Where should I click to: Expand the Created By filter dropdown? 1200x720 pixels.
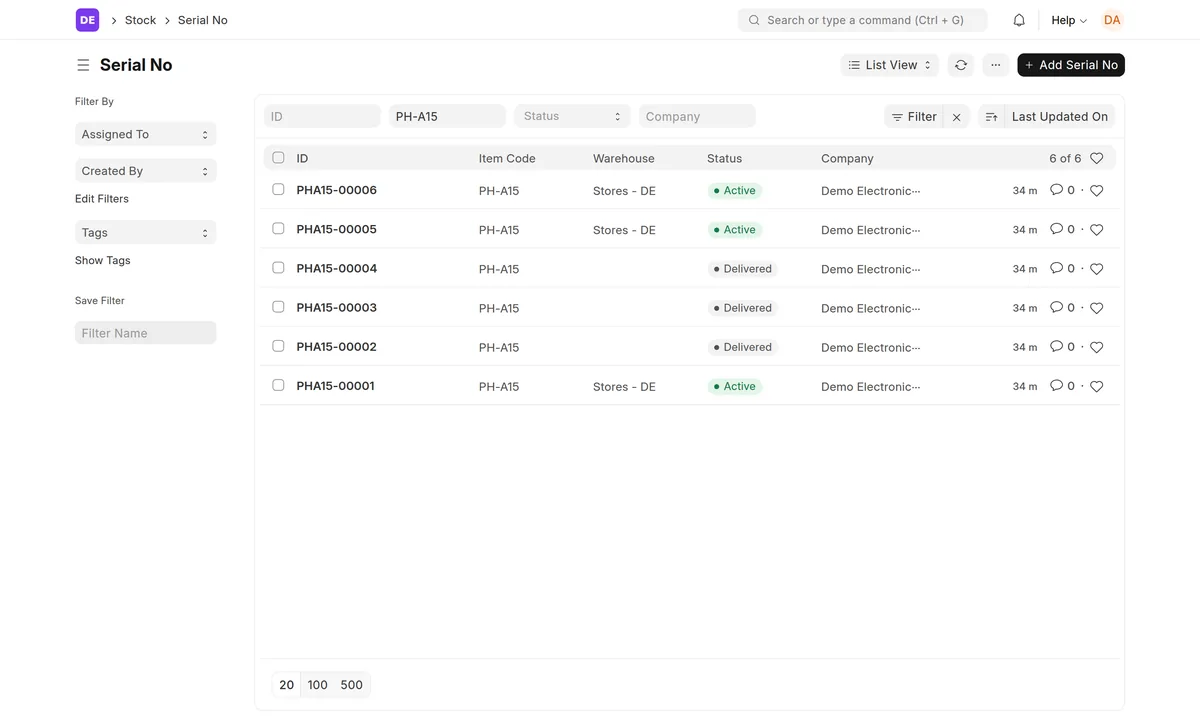145,171
